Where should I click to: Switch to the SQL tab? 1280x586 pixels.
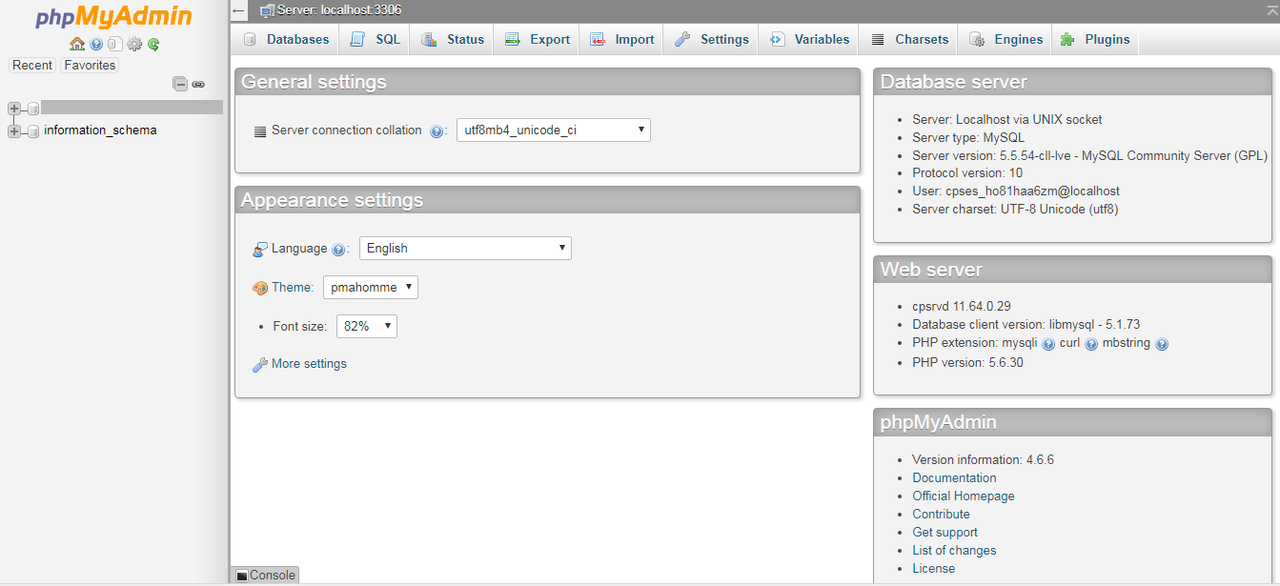click(375, 39)
